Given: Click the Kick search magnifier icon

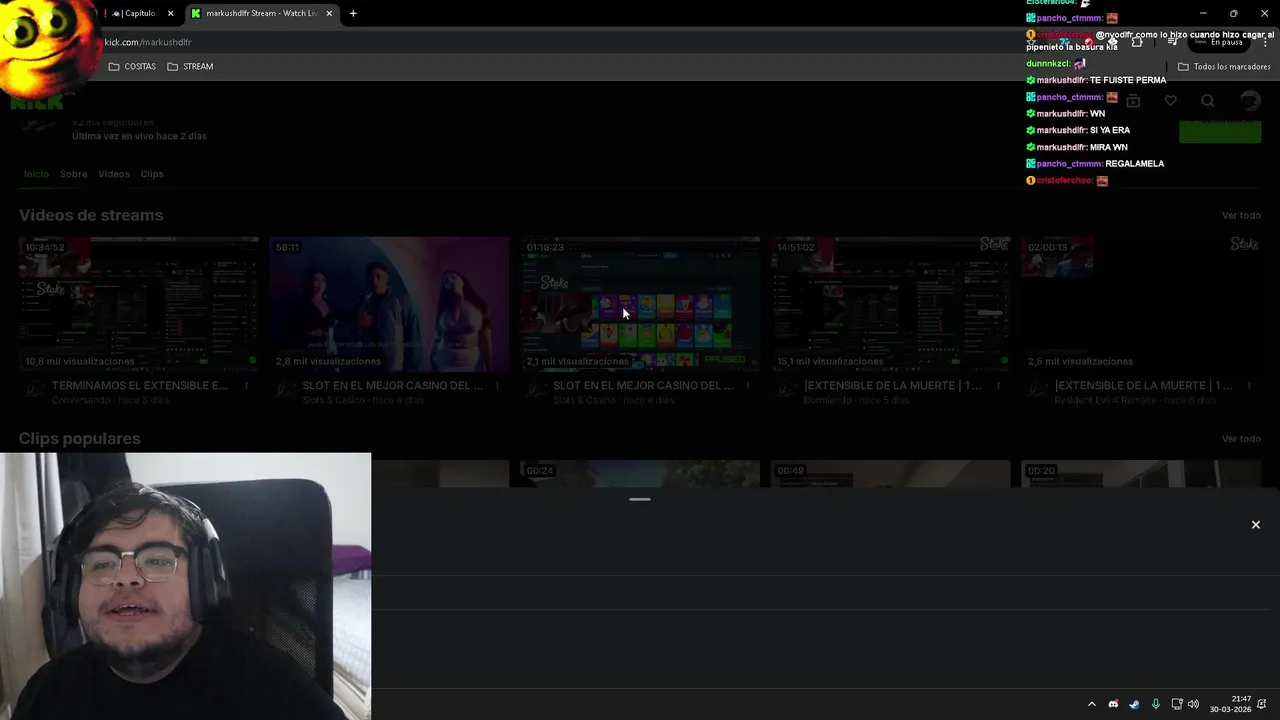Looking at the screenshot, I should coord(1208,101).
